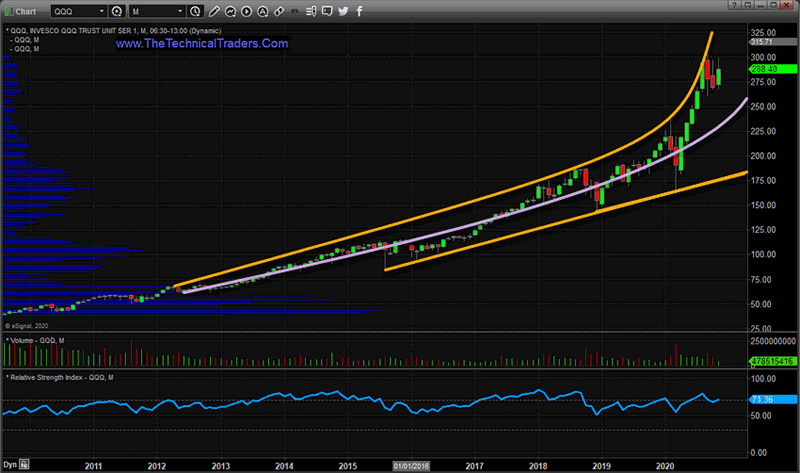Share chart via Twitter bird icon

343,11
